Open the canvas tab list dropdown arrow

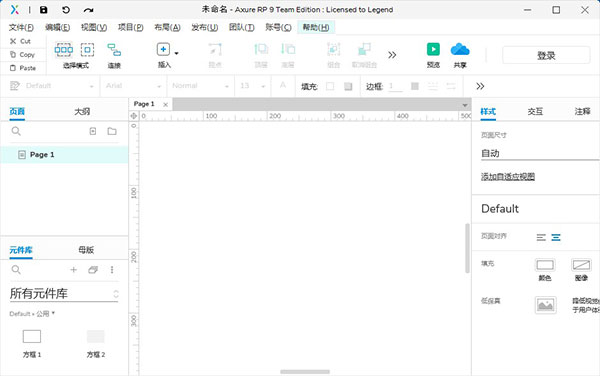[x=465, y=105]
